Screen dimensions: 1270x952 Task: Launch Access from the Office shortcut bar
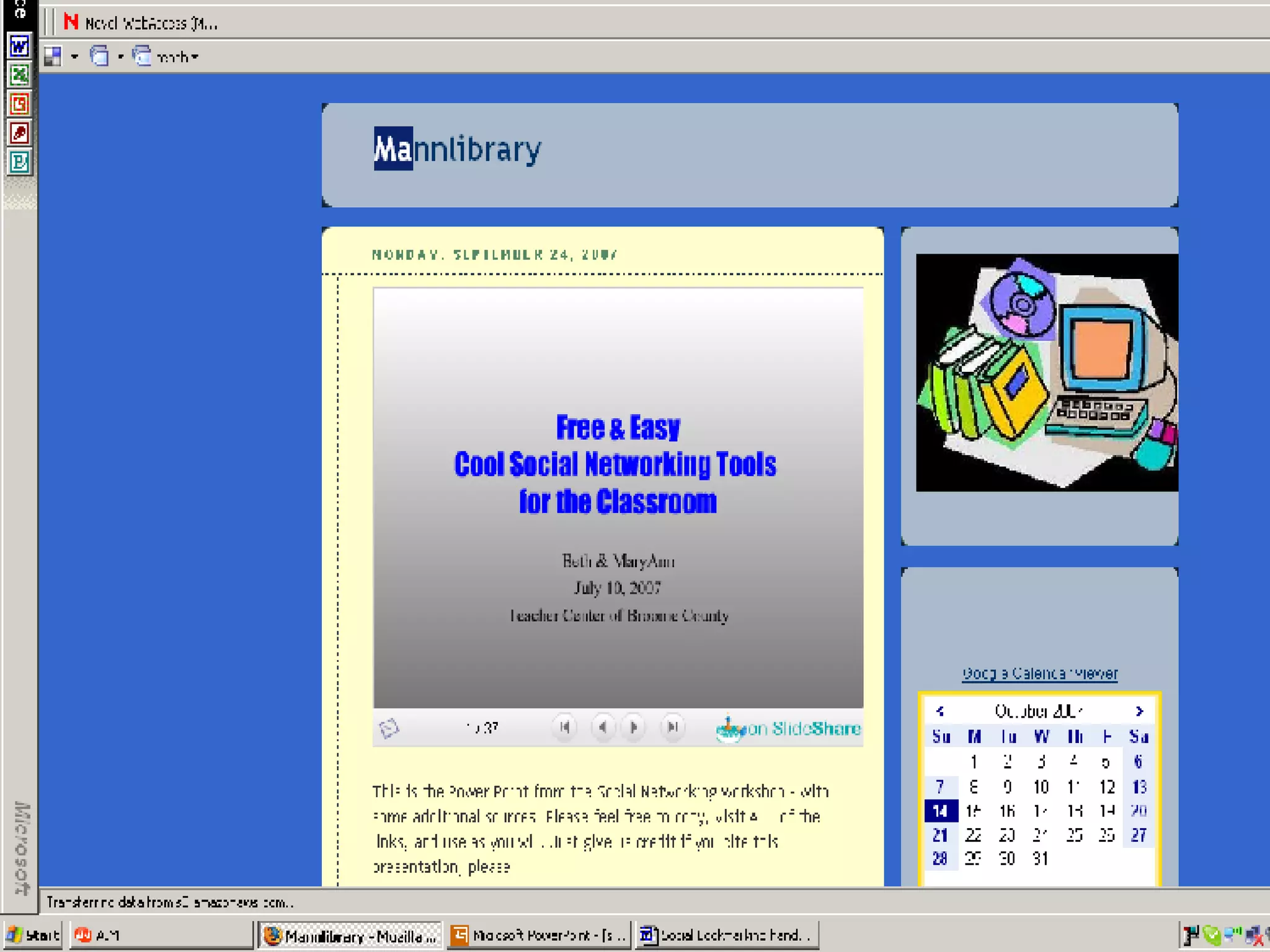tap(19, 133)
